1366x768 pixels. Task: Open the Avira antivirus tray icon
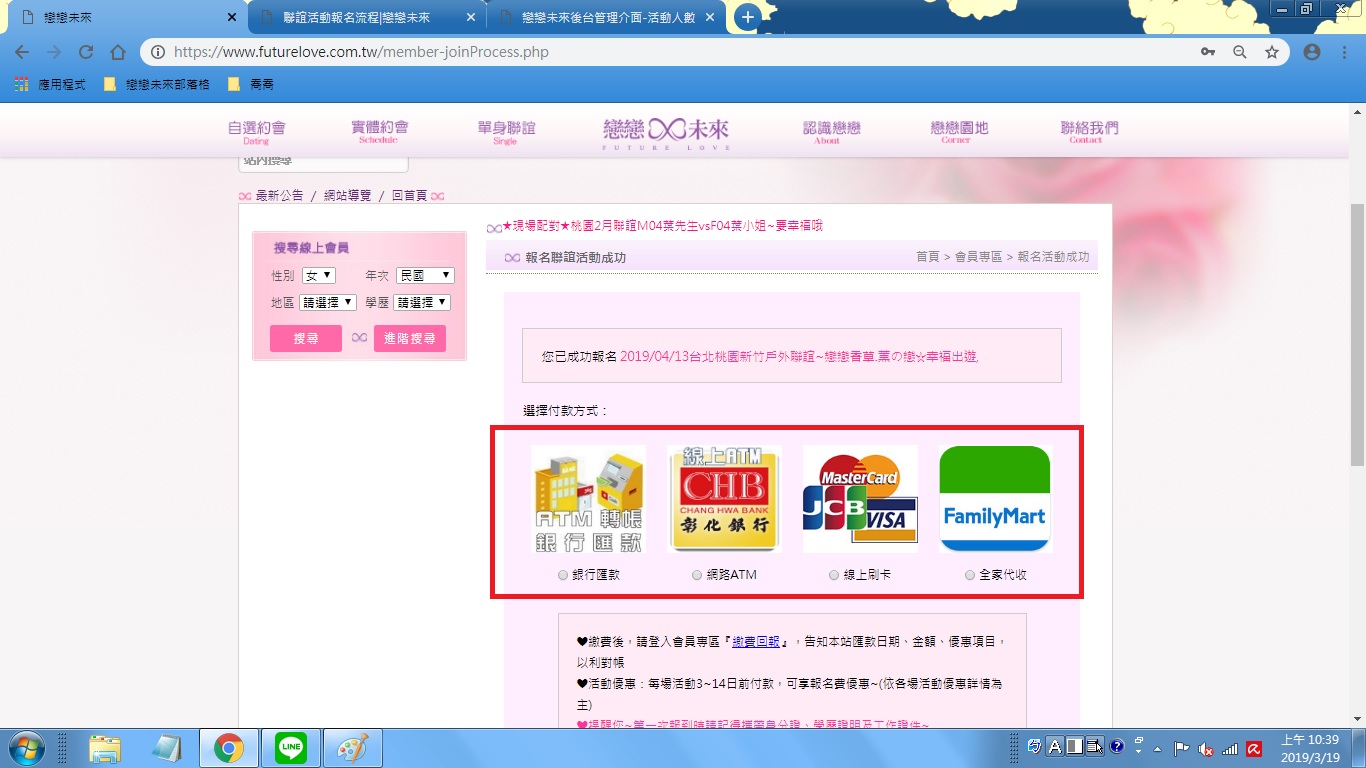pos(1254,748)
